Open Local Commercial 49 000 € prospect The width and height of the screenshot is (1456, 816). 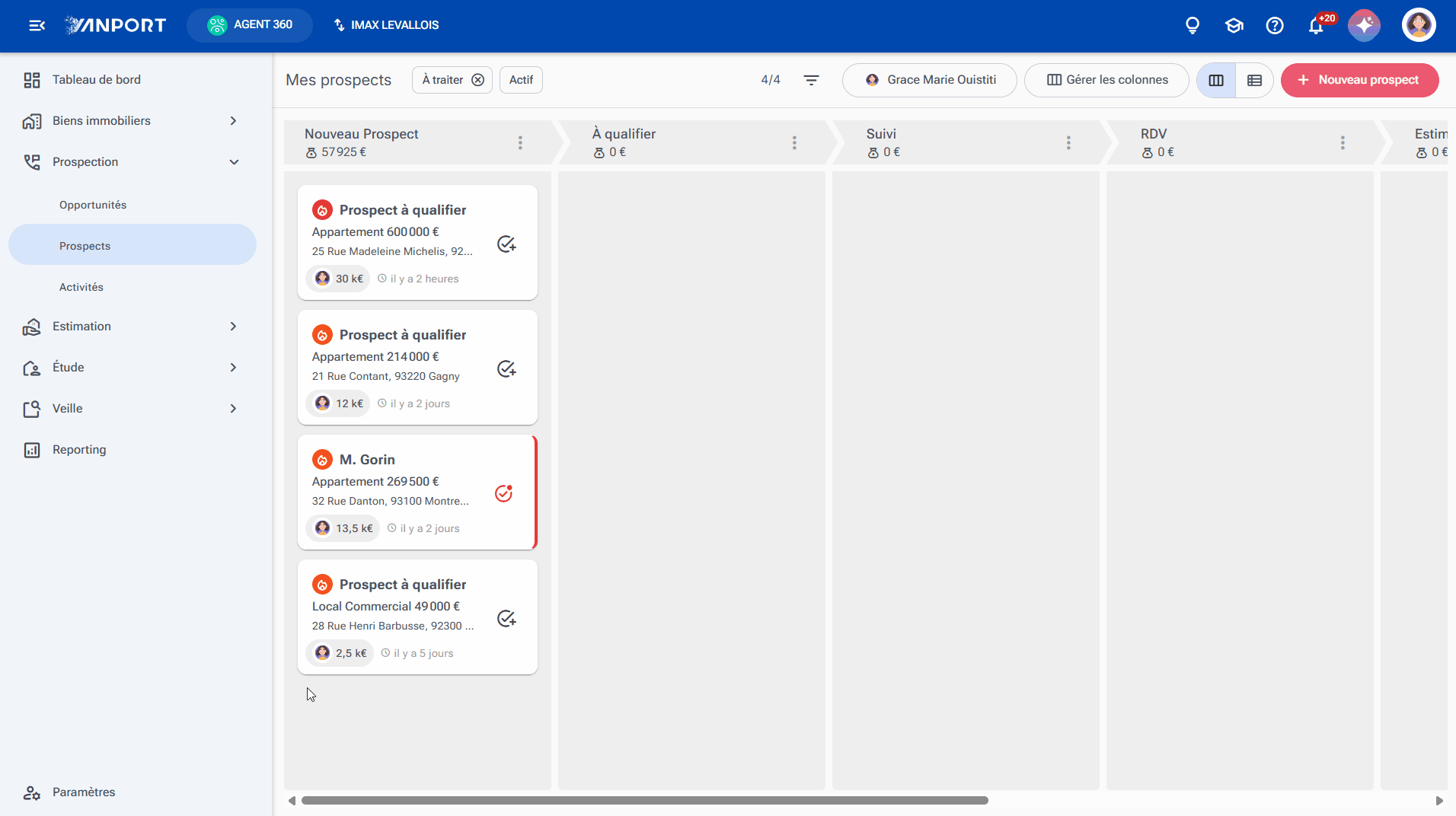(417, 617)
